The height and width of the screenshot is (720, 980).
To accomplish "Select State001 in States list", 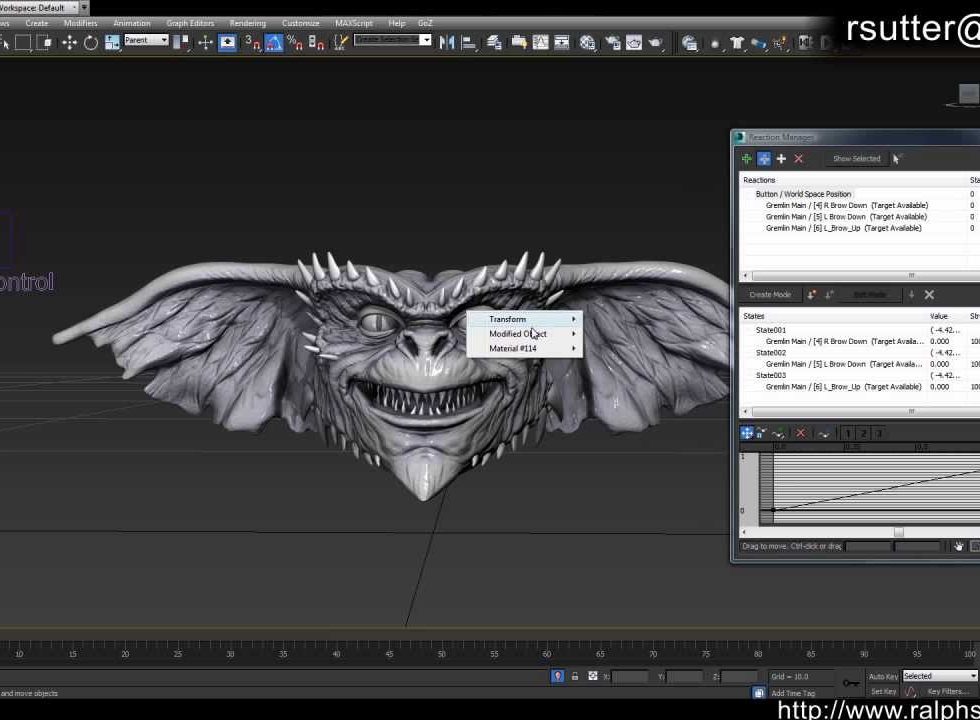I will [x=771, y=330].
